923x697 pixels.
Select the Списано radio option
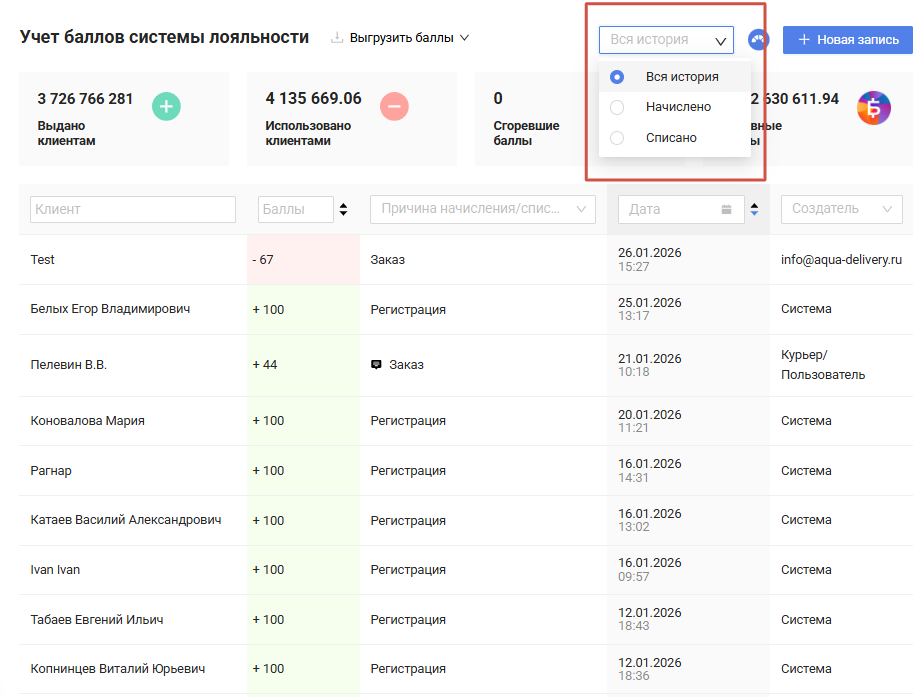coord(617,138)
